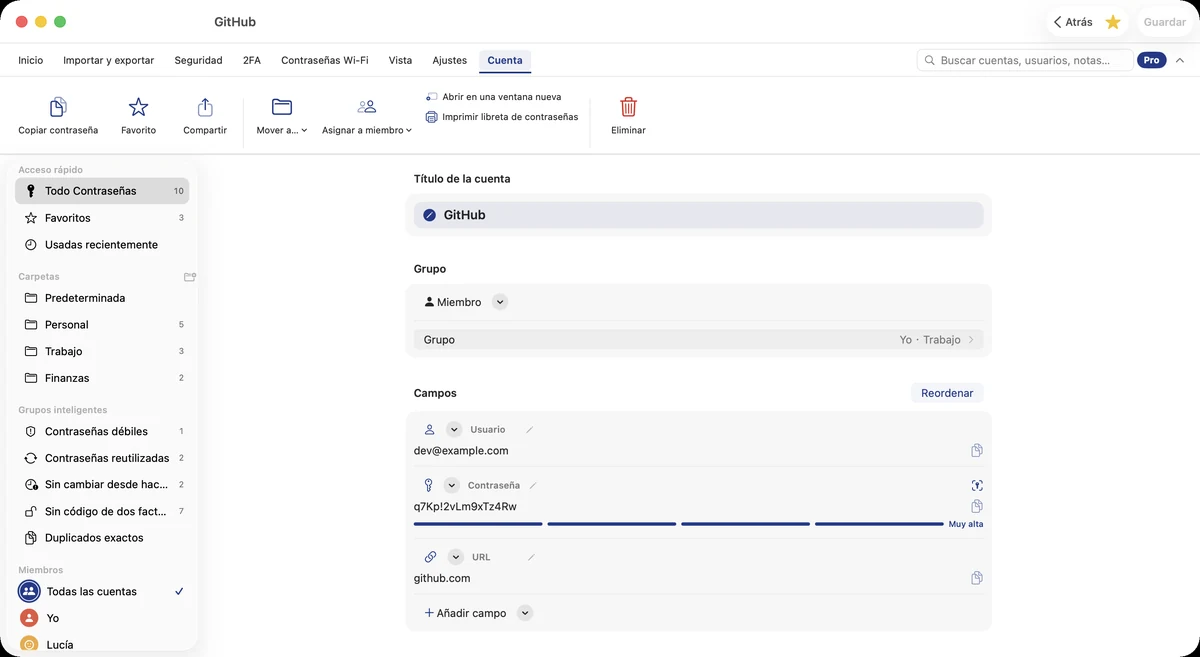The image size is (1200, 657).
Task: Edit the URL field label via its pencil
Action: (531, 557)
